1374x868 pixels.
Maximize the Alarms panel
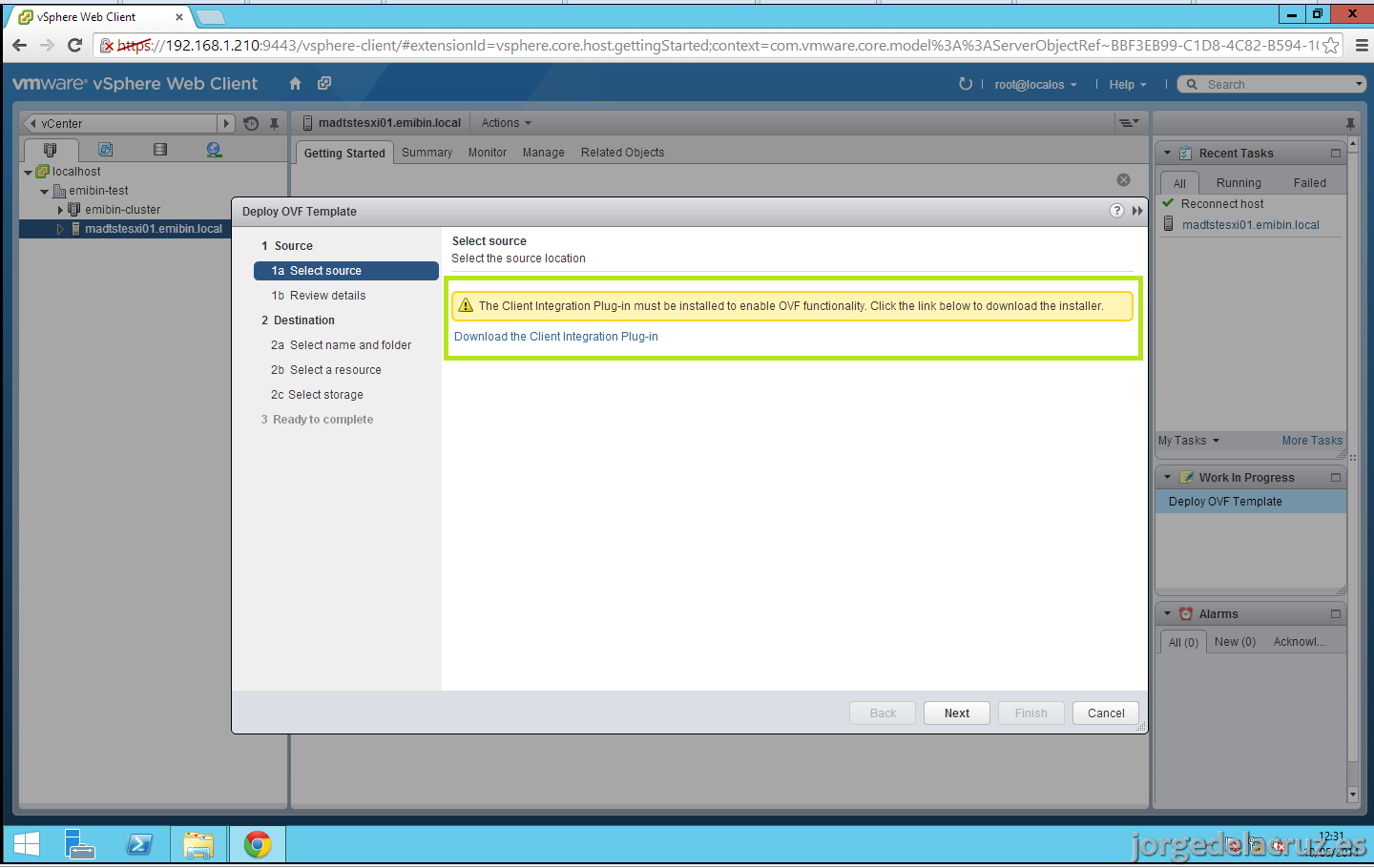pos(1336,614)
